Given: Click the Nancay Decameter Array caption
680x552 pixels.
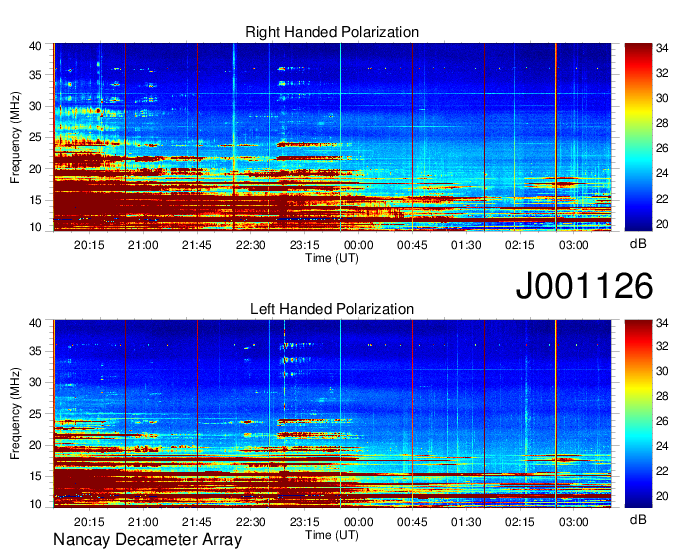Looking at the screenshot, I should pos(147,539).
